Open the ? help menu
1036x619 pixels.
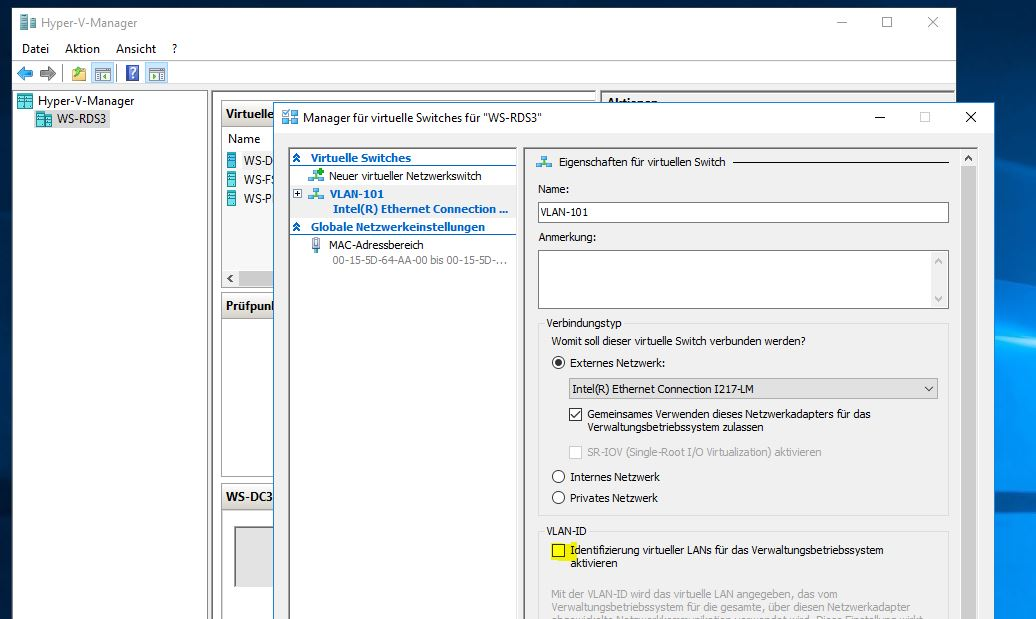click(x=174, y=49)
